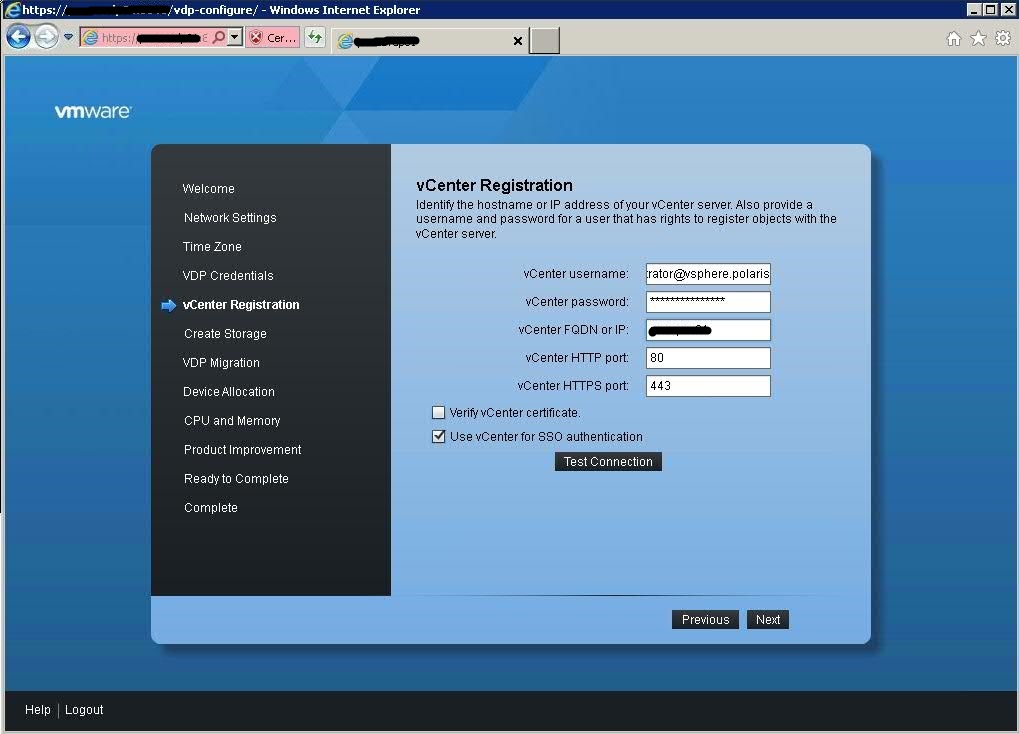Viewport: 1019px width, 734px height.
Task: Uncheck Use vCenter for SSO authentication
Action: (439, 436)
